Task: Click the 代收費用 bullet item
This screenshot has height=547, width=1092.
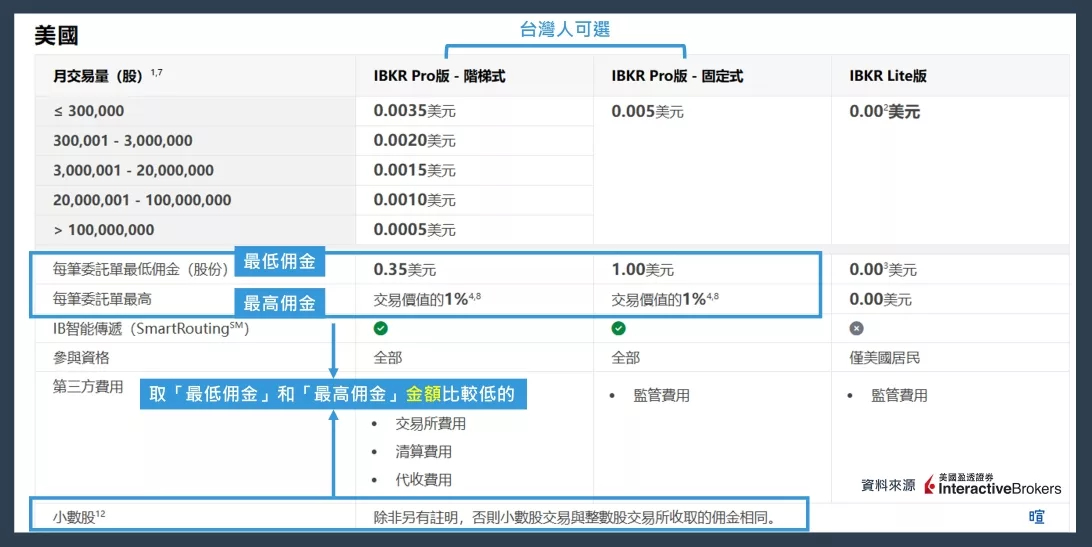Action: (423, 479)
